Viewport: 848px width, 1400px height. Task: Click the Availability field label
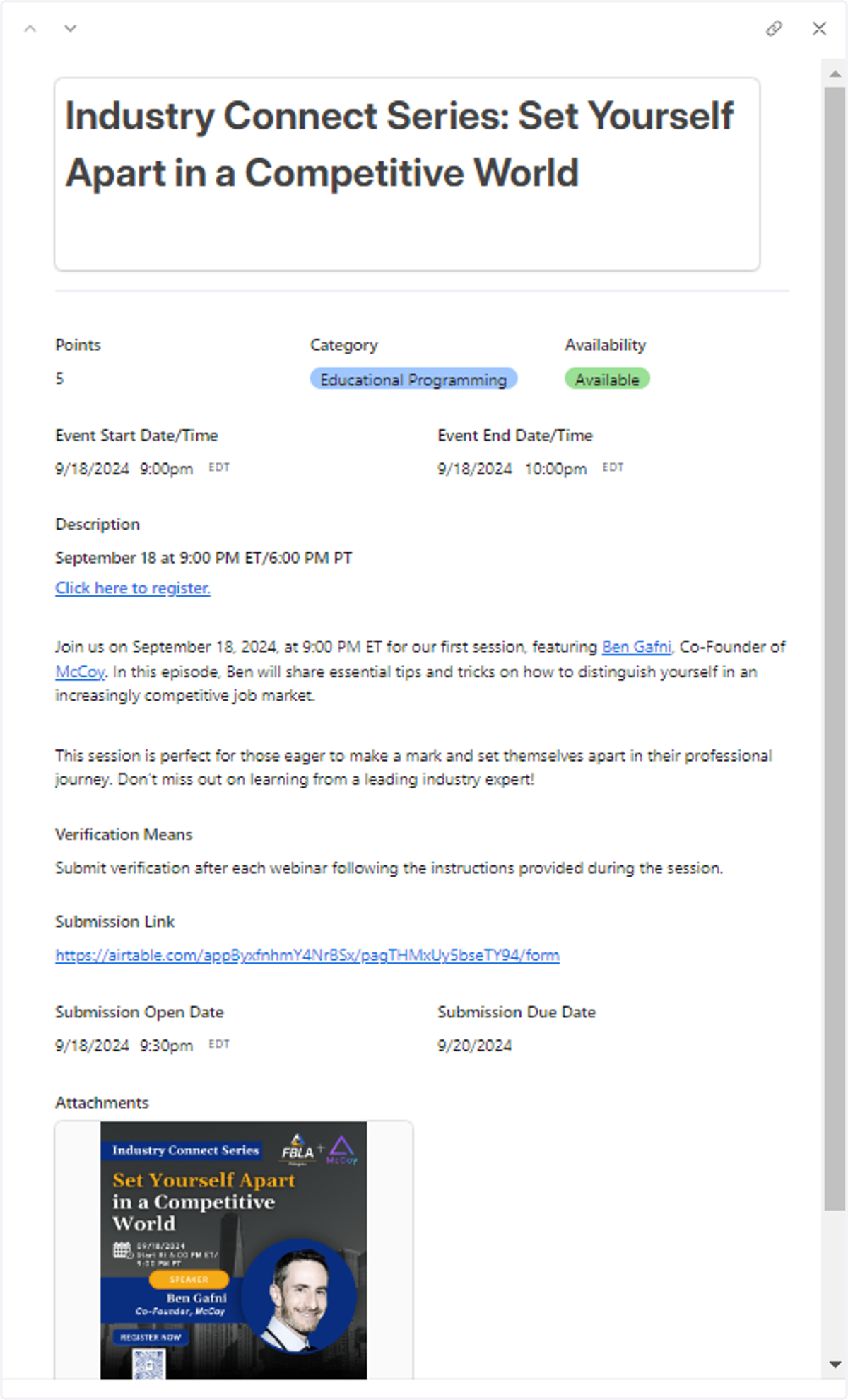click(x=606, y=345)
